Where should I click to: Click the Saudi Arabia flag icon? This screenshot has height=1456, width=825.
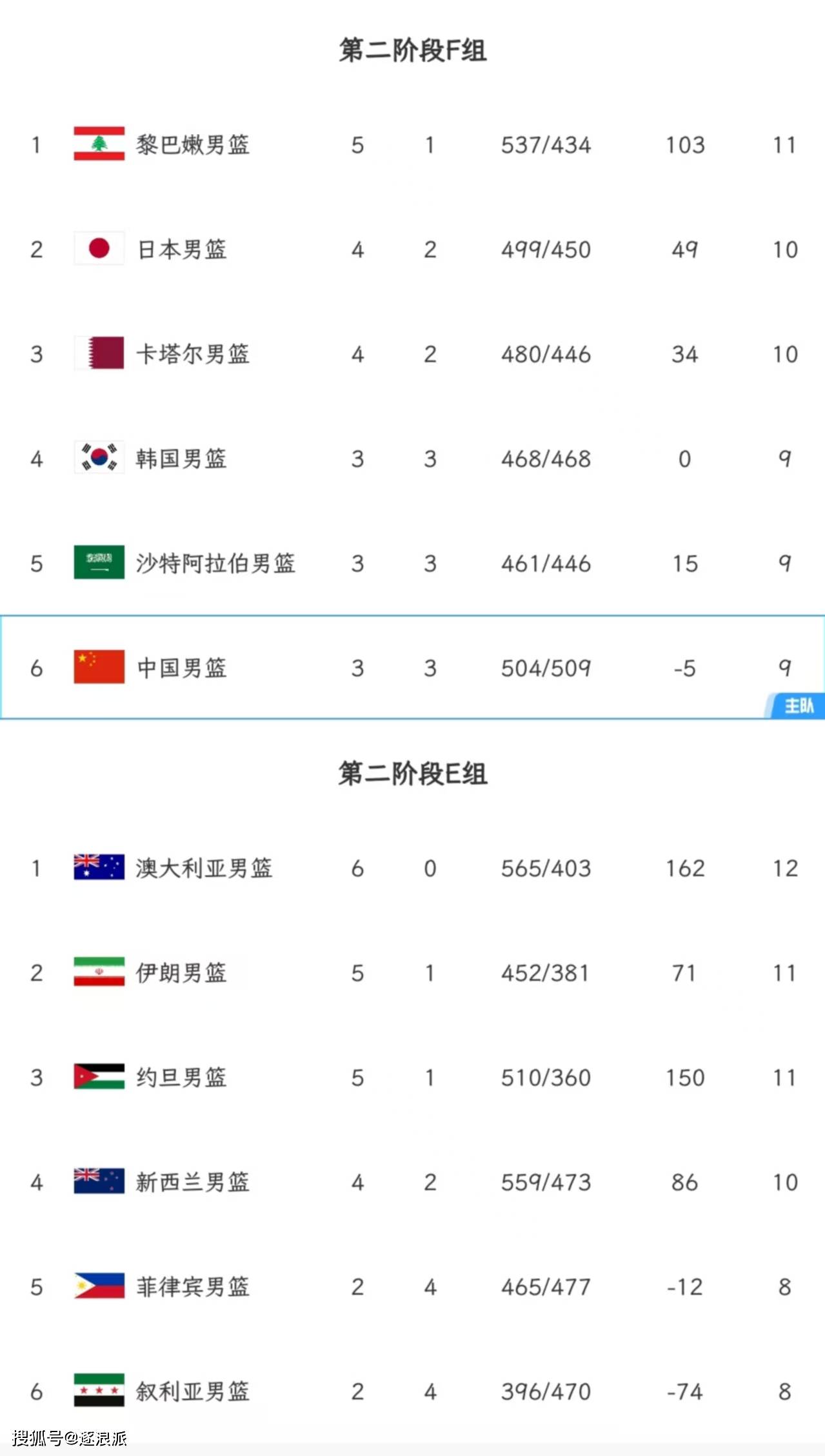(99, 562)
